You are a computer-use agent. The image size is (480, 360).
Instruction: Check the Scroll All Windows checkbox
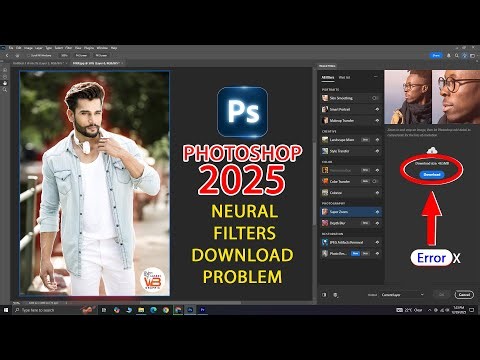(x=29, y=55)
